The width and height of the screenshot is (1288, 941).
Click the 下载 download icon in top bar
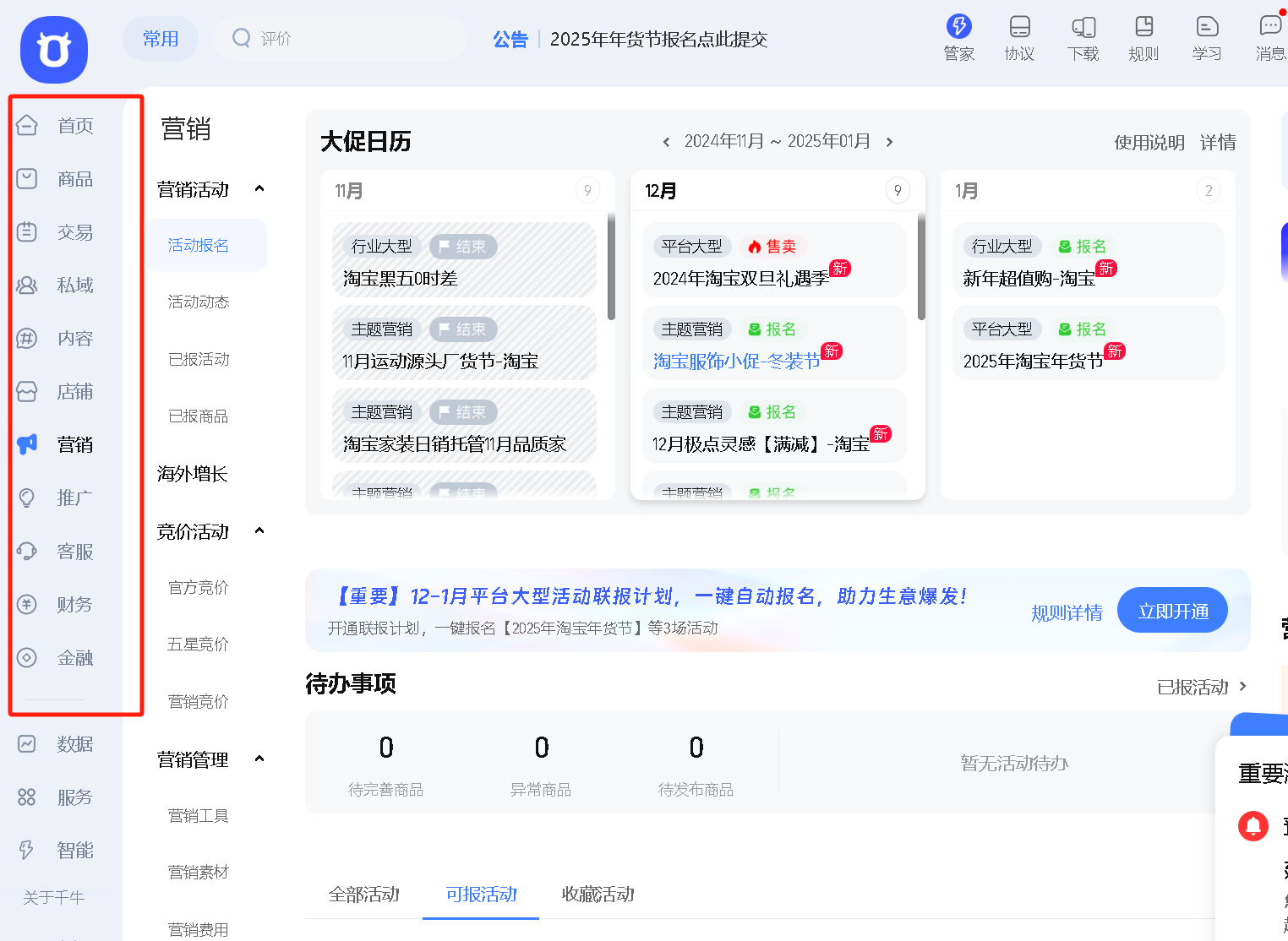coord(1083,26)
